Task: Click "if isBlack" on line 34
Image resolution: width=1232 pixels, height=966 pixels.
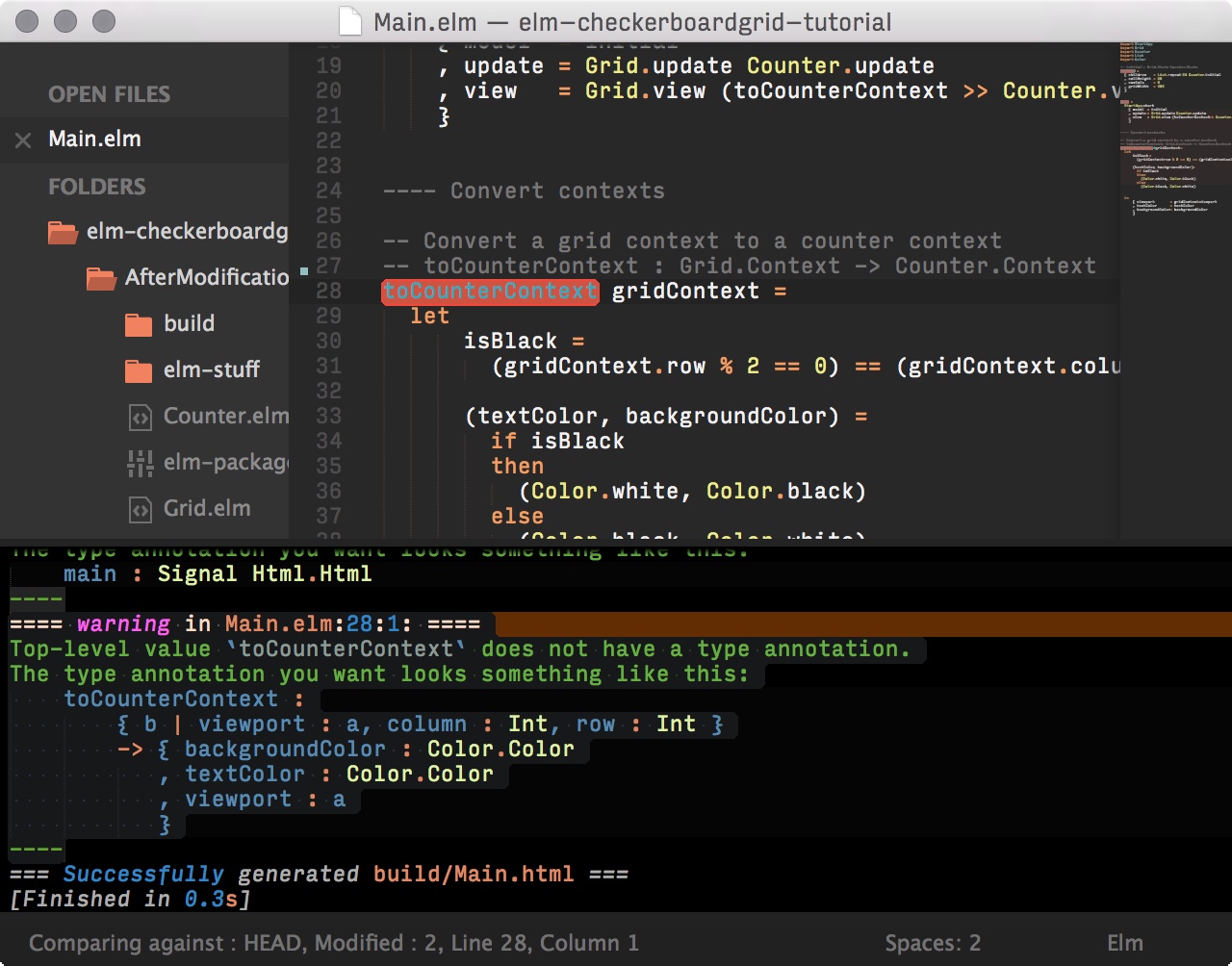Action: coord(558,441)
